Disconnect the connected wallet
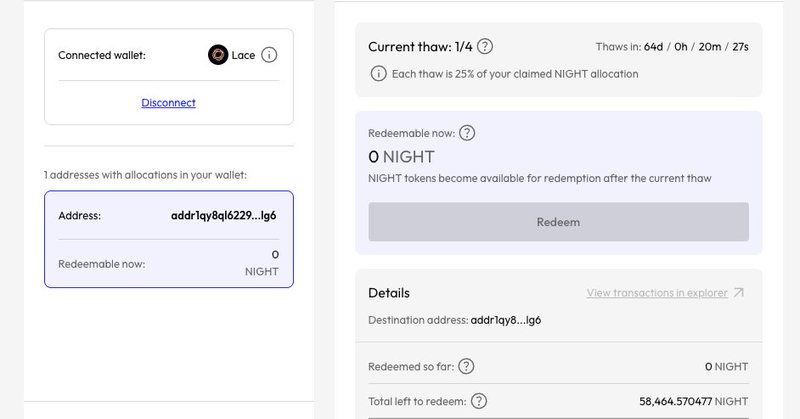The image size is (800, 419). pos(168,102)
